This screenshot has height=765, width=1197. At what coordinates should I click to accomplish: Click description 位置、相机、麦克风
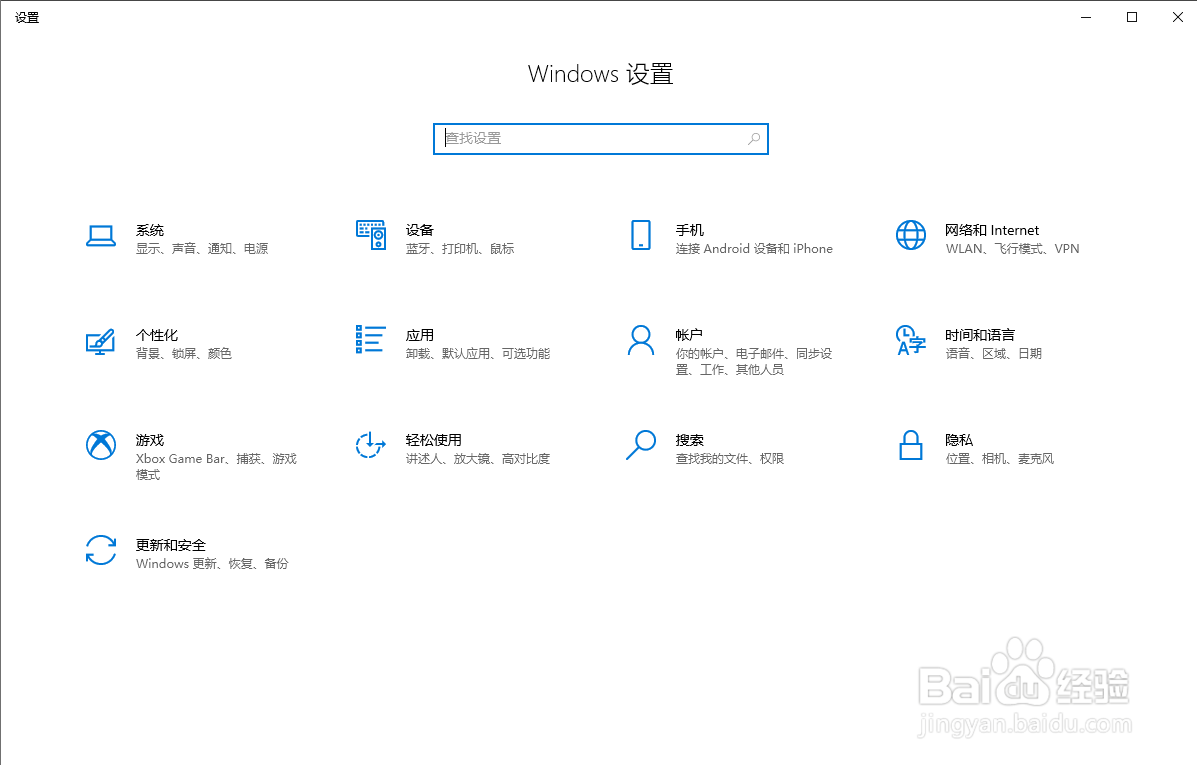coord(999,459)
